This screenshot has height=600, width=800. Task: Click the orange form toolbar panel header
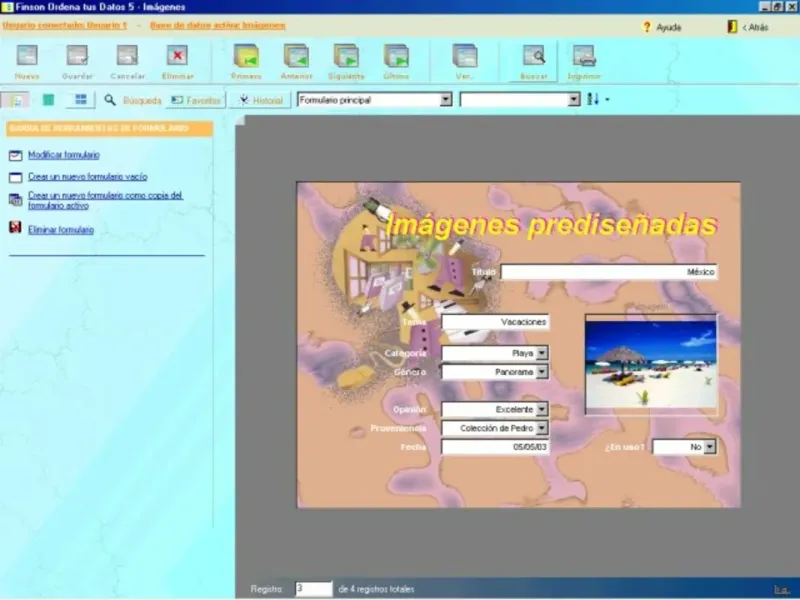pos(110,129)
